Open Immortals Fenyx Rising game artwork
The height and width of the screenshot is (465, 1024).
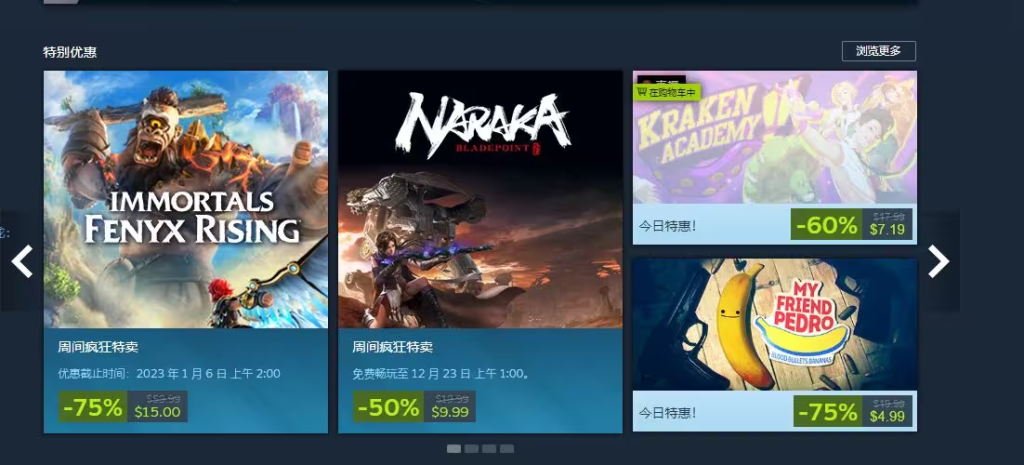click(x=185, y=199)
